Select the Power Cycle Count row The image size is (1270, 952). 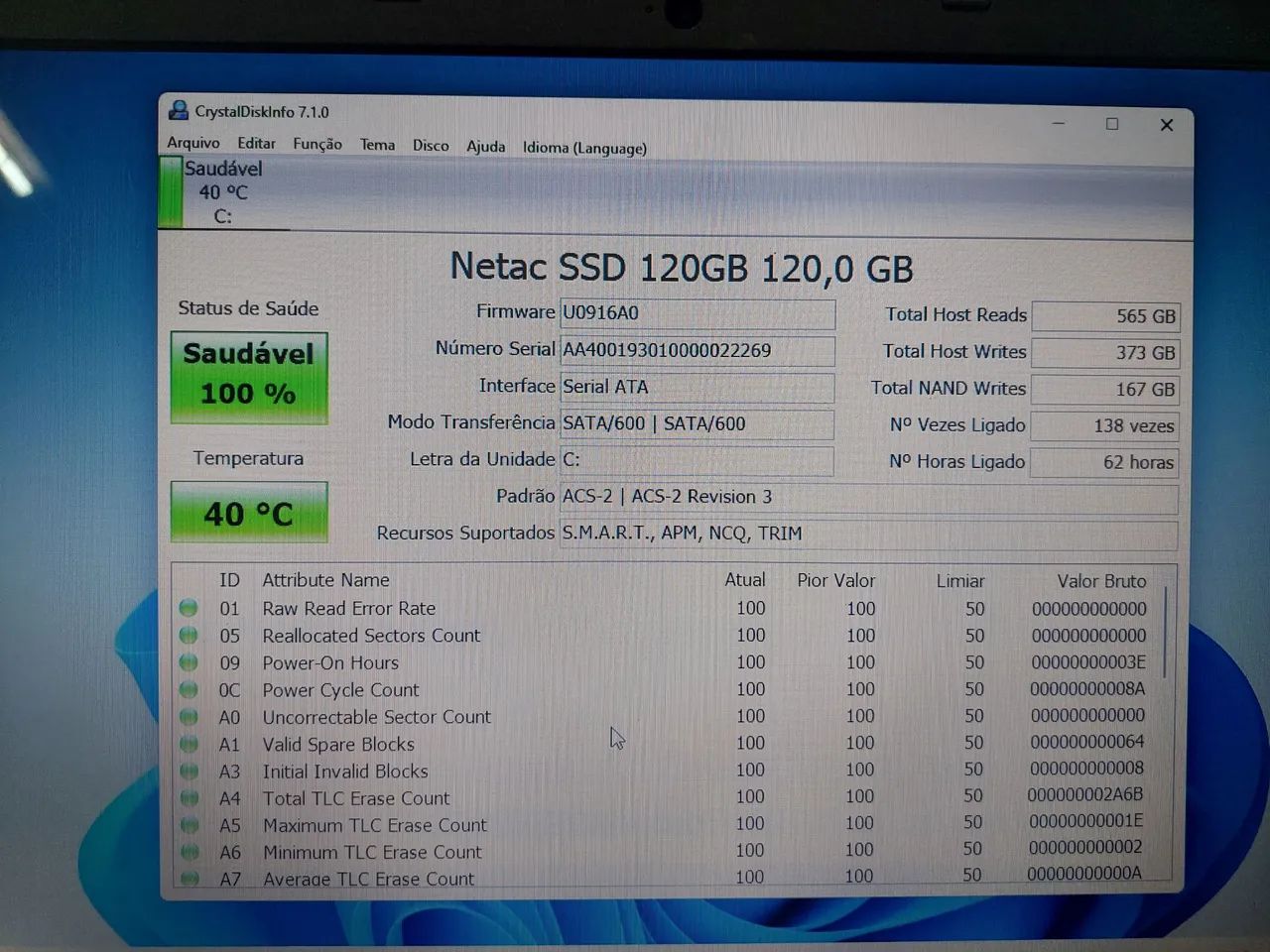click(x=665, y=689)
